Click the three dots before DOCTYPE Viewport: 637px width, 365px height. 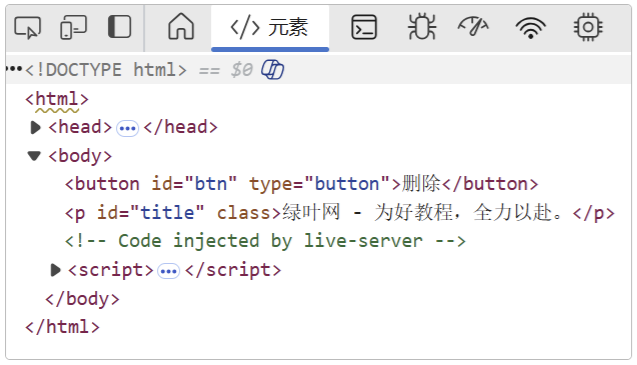[x=14, y=69]
